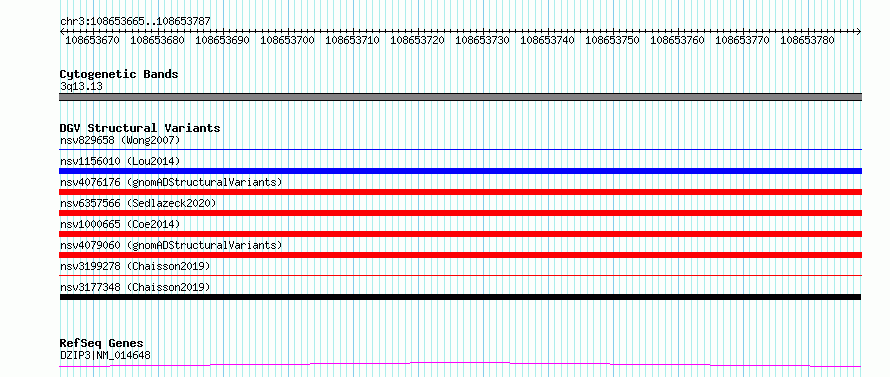The width and height of the screenshot is (890, 377).
Task: Open the DGV Structural Variants track title
Action: point(140,128)
